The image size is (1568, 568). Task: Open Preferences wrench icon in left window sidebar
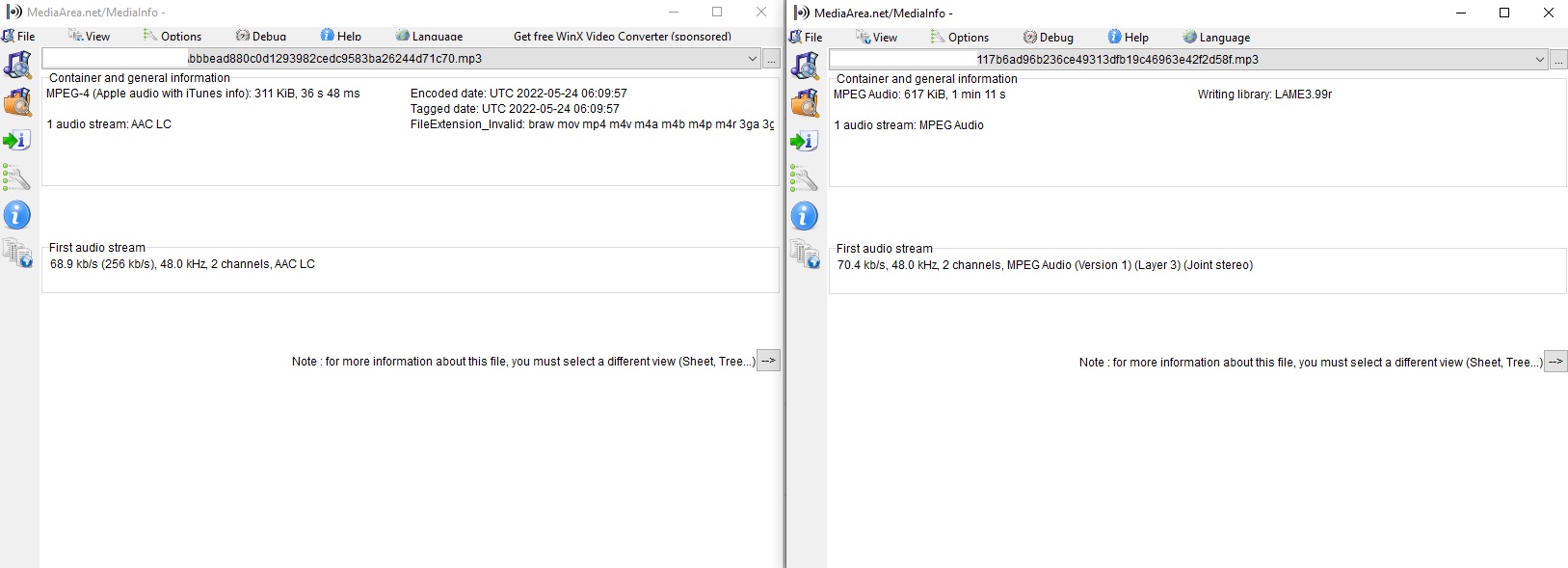pyautogui.click(x=17, y=177)
